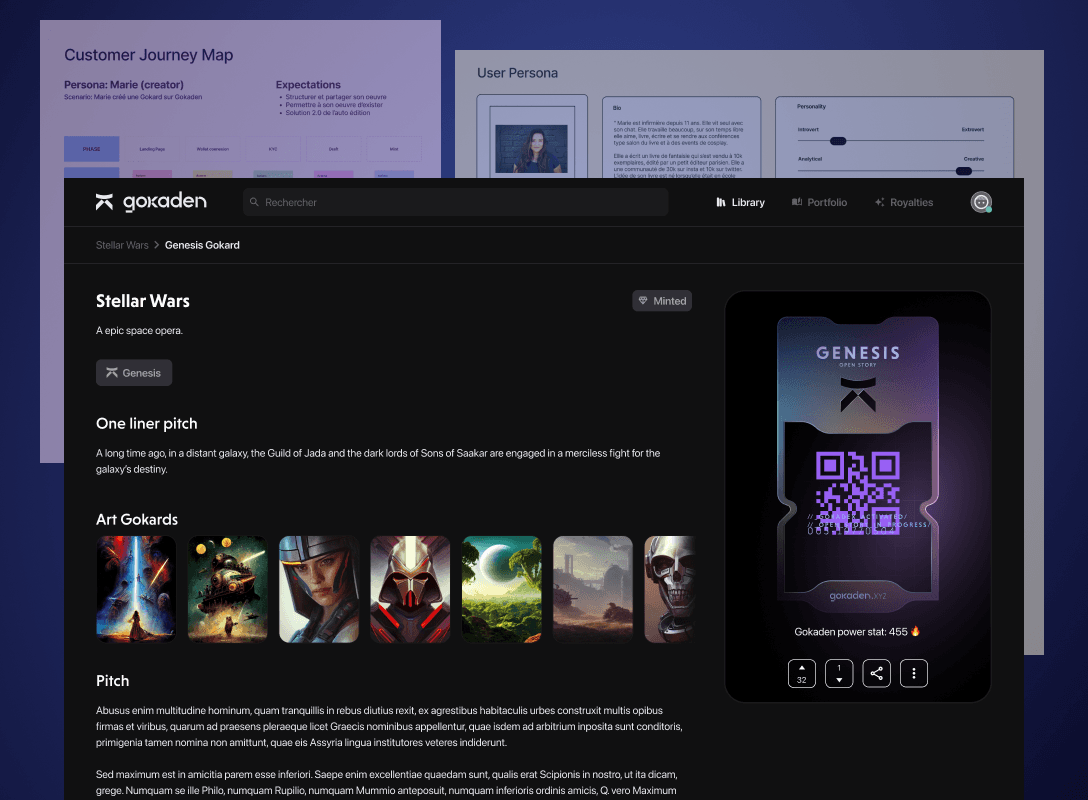
Task: Click the search magnifier icon
Action: [254, 202]
